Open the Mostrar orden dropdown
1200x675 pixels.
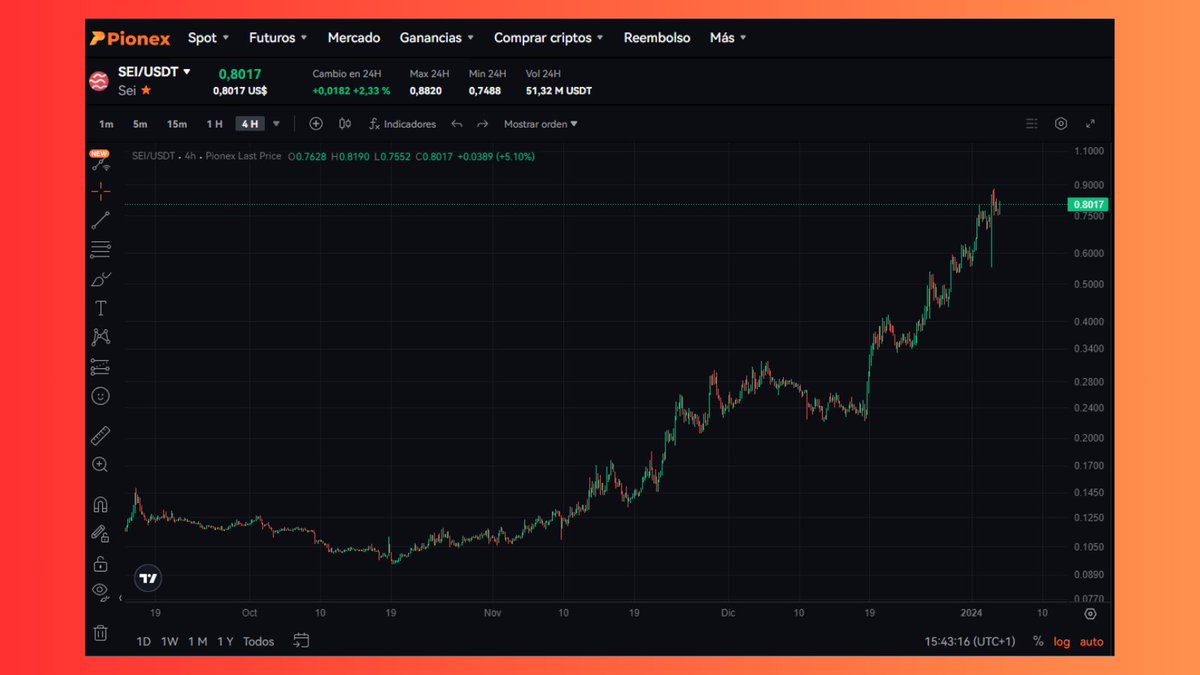(x=541, y=124)
